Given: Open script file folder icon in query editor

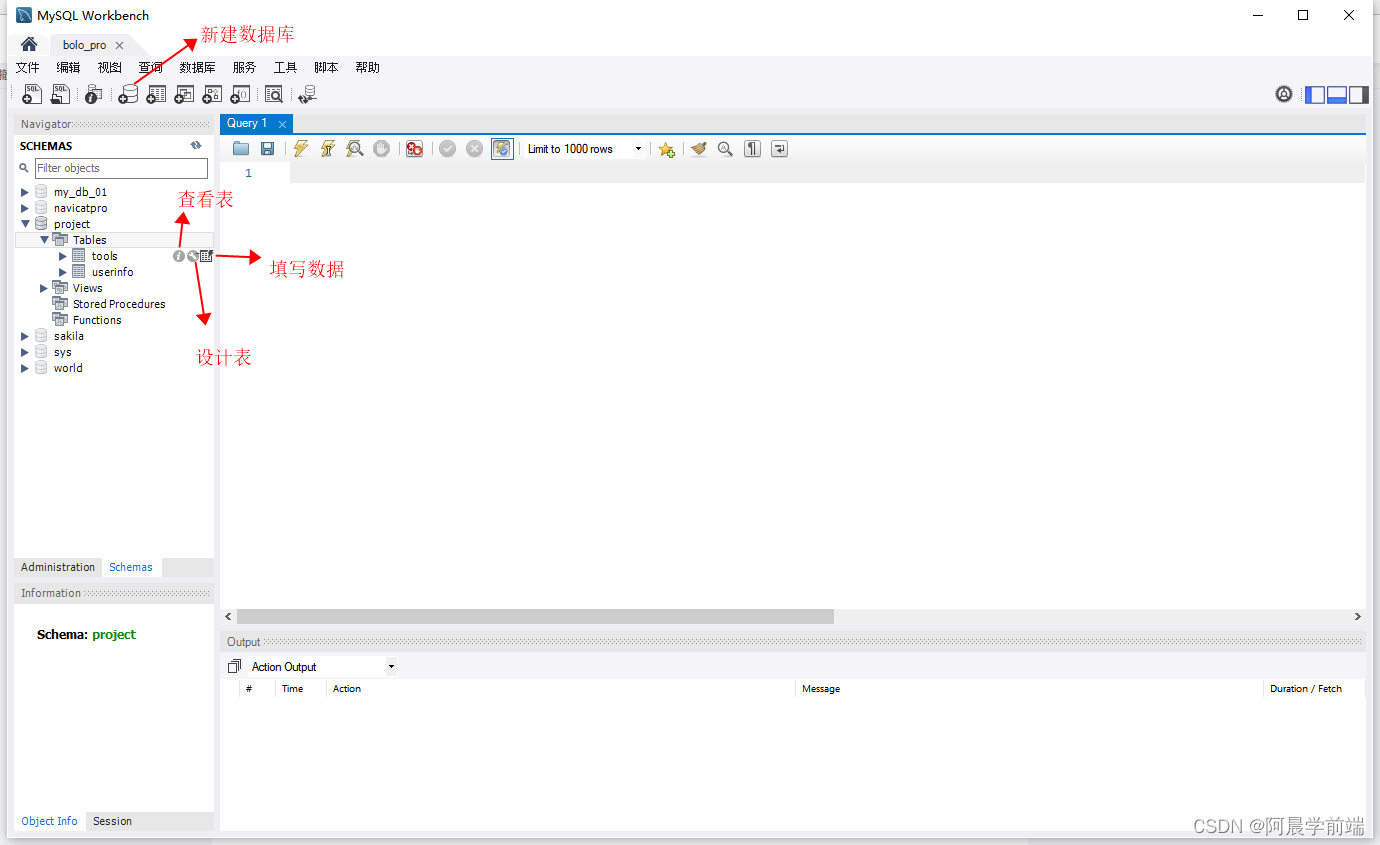Looking at the screenshot, I should point(241,149).
